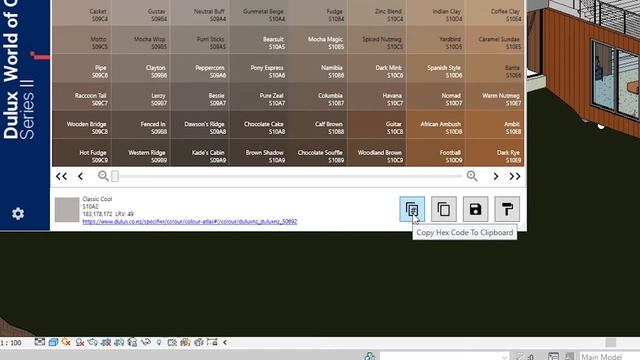
Task: Click the worksets icon in status bar
Action: (x=370, y=356)
